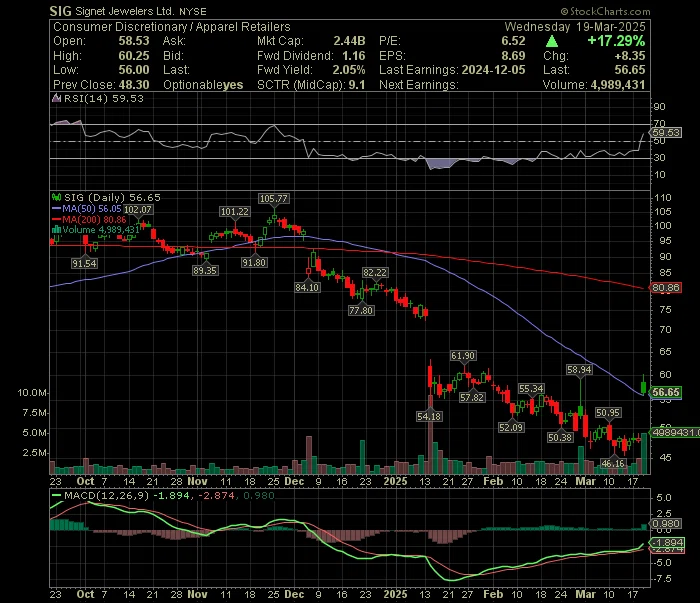
Task: Click the 50.38 price low annotation
Action: coord(560,437)
